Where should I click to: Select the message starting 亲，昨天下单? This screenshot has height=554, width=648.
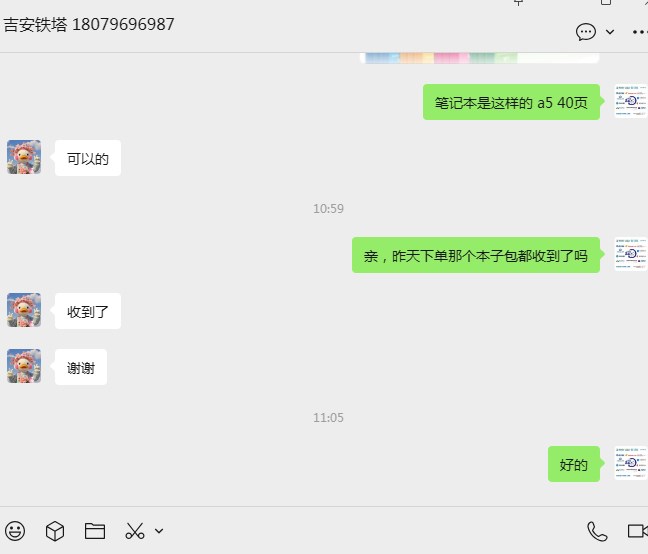476,255
